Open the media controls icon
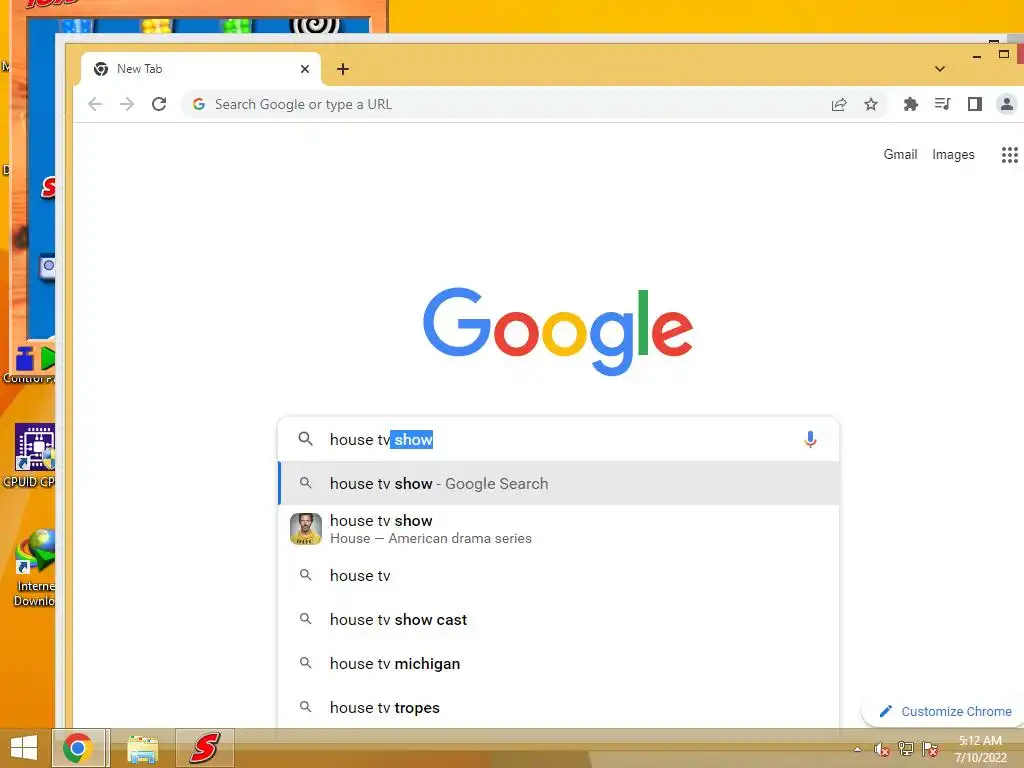The height and width of the screenshot is (768, 1024). [942, 104]
